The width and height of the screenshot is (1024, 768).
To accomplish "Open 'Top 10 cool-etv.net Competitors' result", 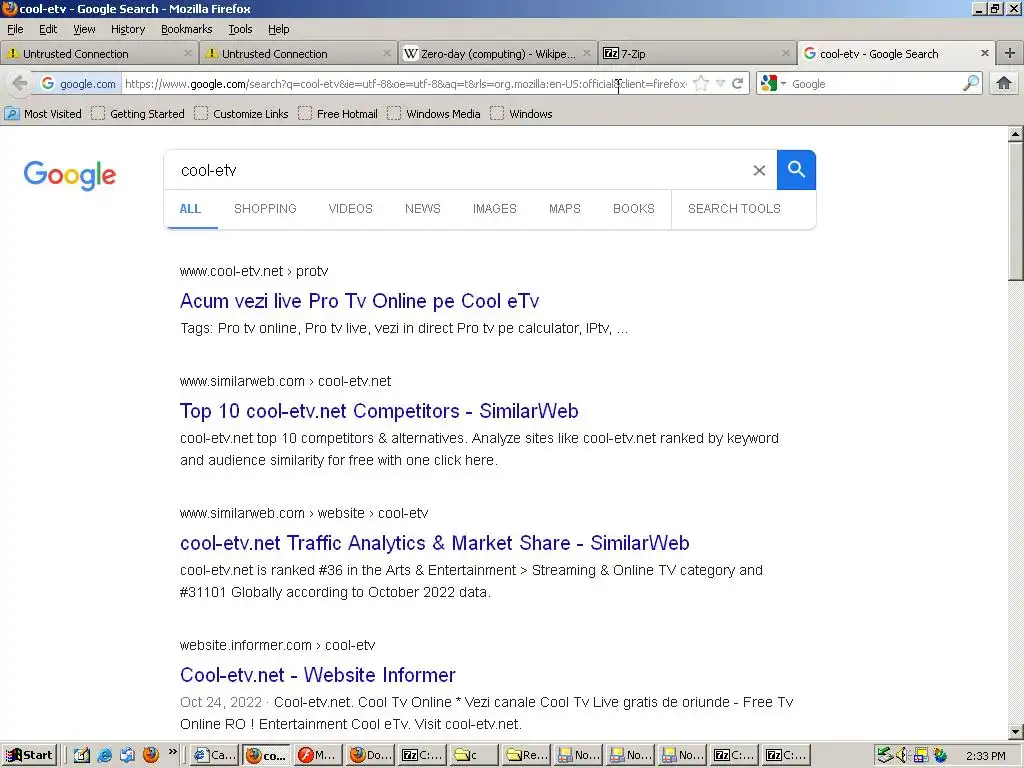I will click(379, 411).
